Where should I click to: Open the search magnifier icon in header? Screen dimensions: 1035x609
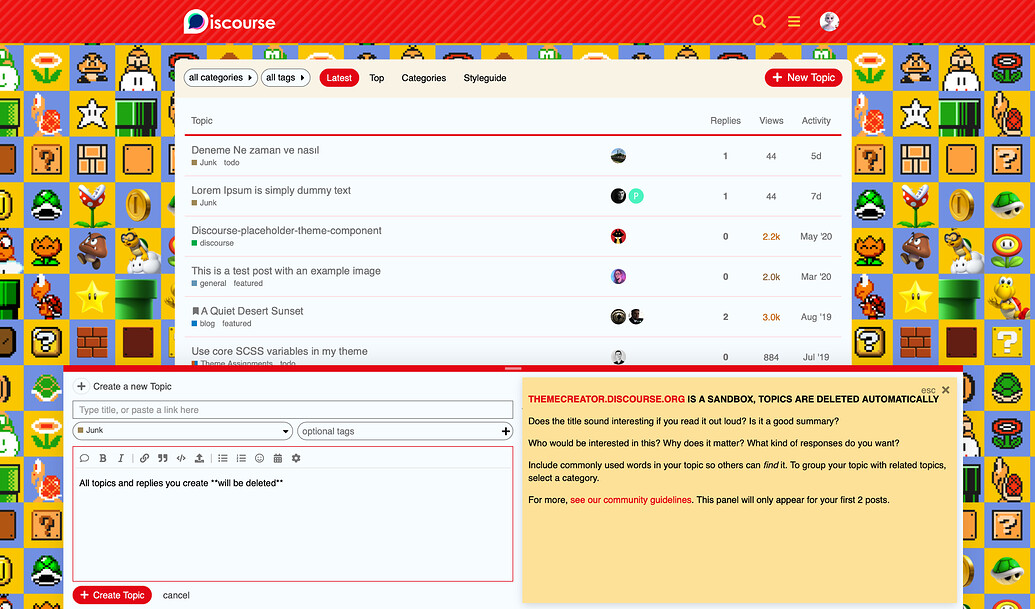(759, 21)
